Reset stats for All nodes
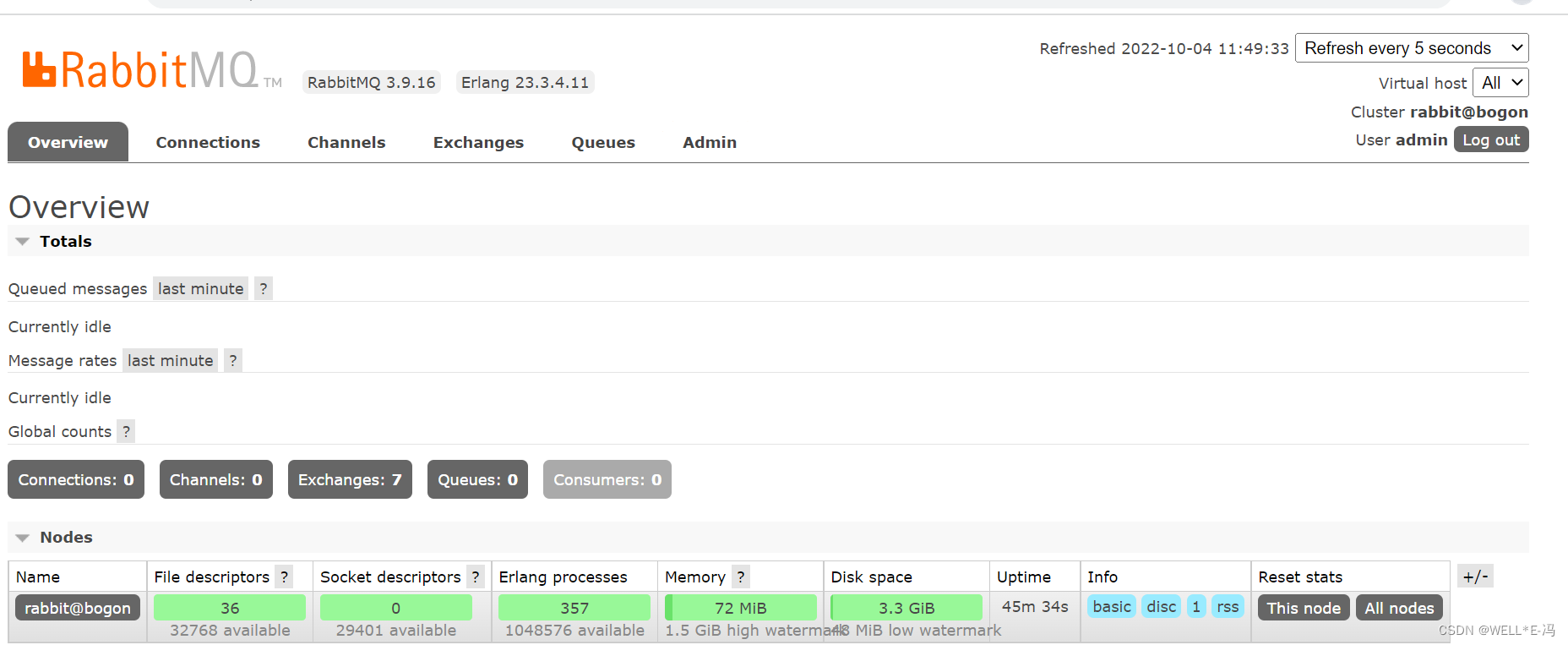This screenshot has width=1568, height=645. point(1399,608)
